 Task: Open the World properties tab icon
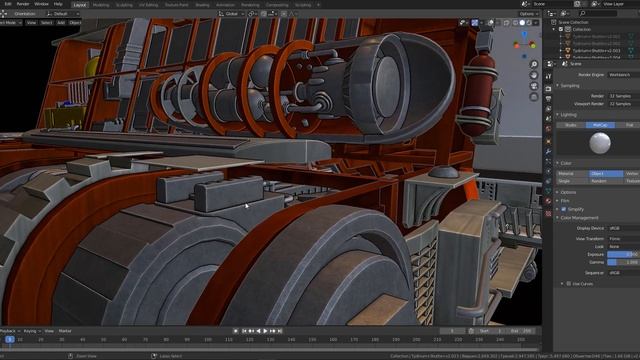tap(549, 129)
